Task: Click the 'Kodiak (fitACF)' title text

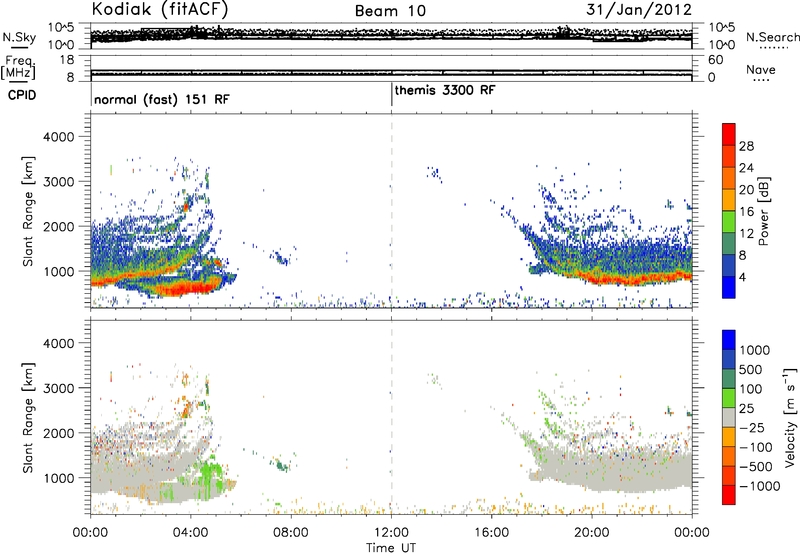Action: pyautogui.click(x=160, y=9)
